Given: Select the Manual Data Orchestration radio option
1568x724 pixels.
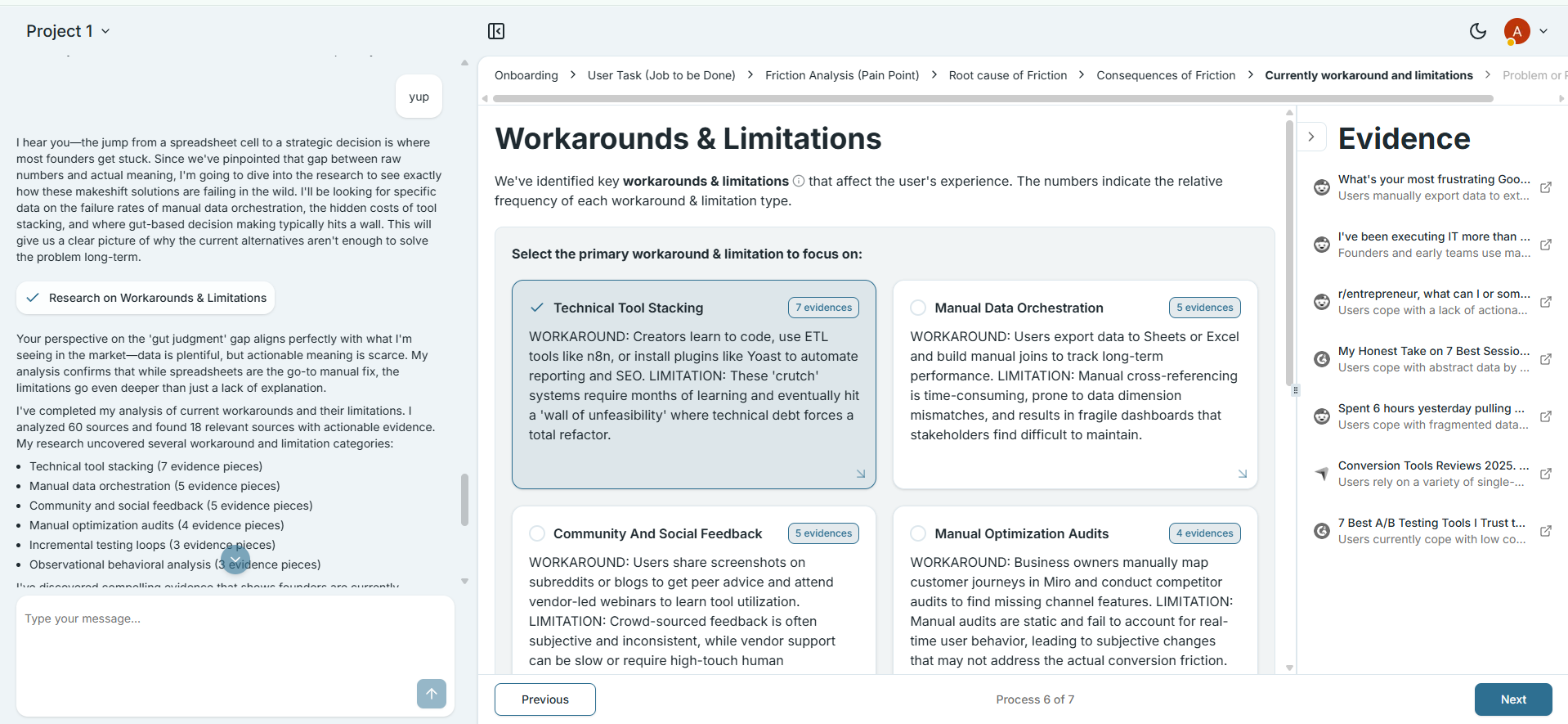Looking at the screenshot, I should coord(918,308).
